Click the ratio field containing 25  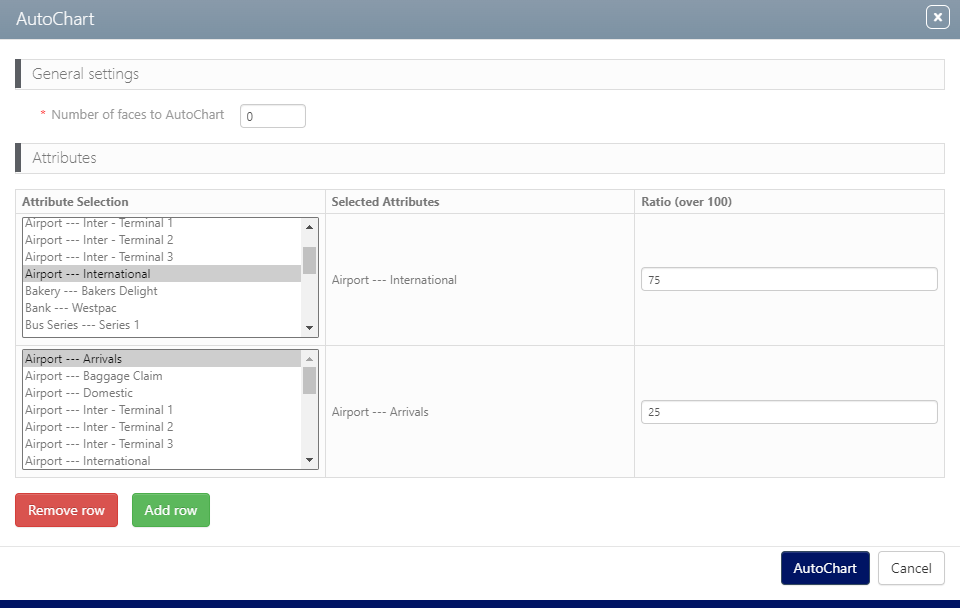[788, 412]
